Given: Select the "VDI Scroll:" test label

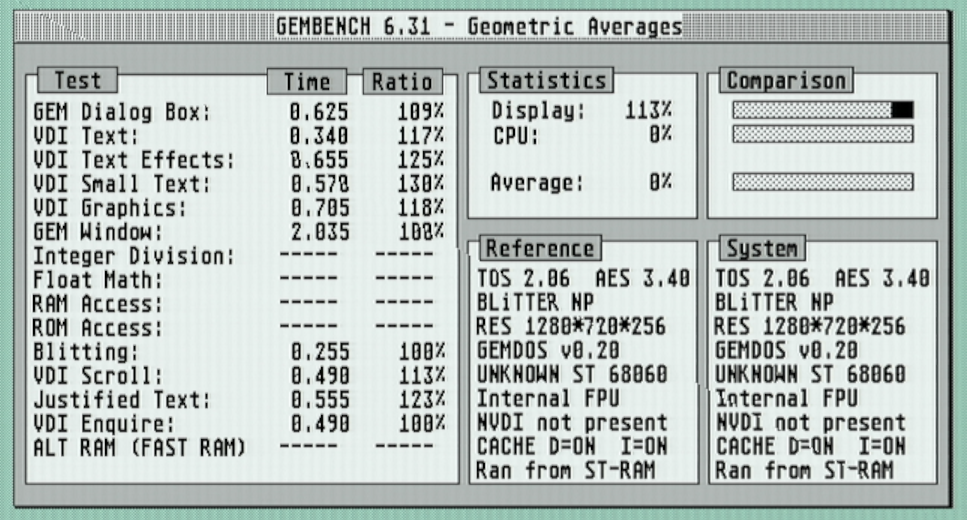Looking at the screenshot, I should [x=97, y=376].
